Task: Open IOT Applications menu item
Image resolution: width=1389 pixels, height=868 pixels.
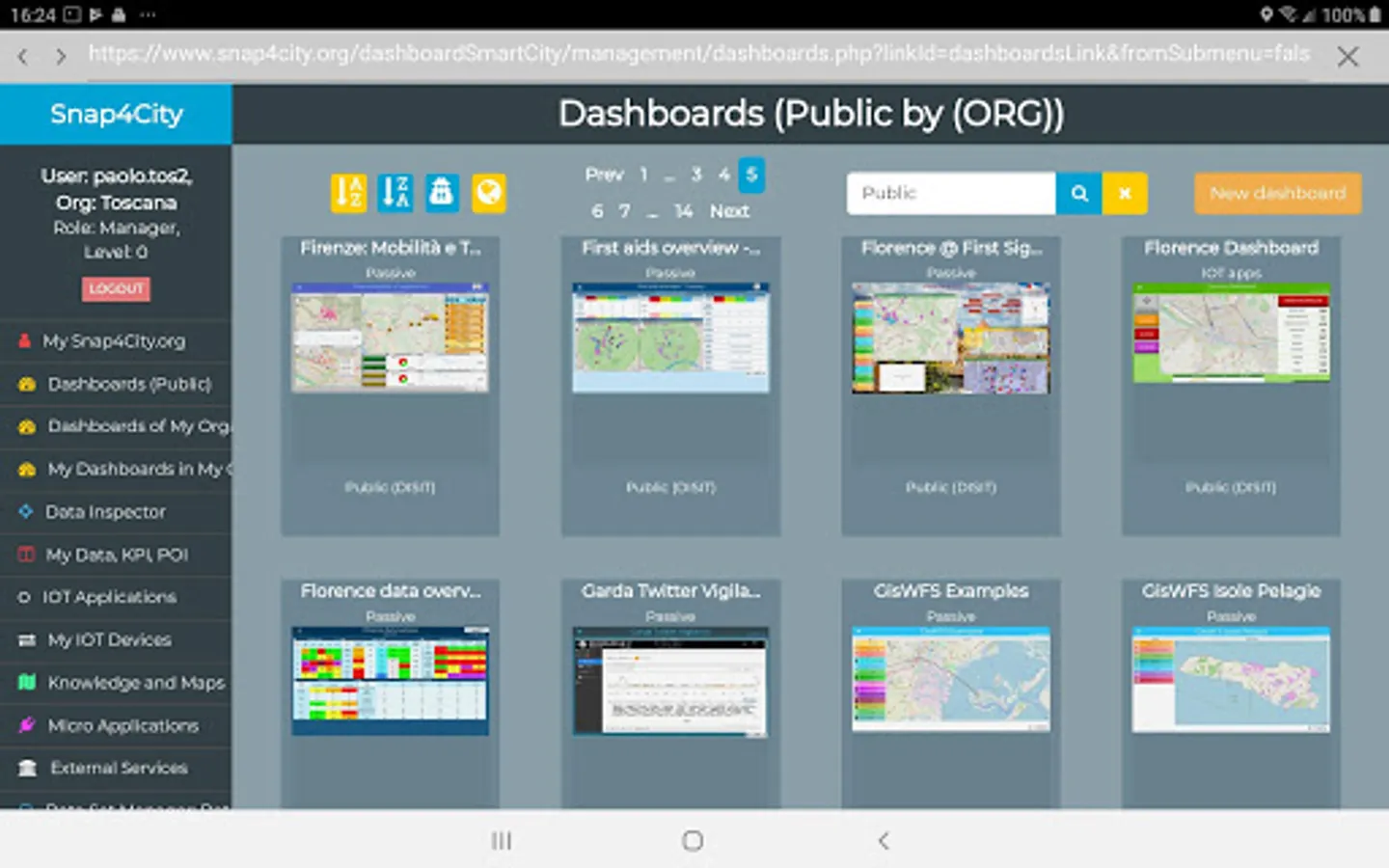Action: [116, 598]
